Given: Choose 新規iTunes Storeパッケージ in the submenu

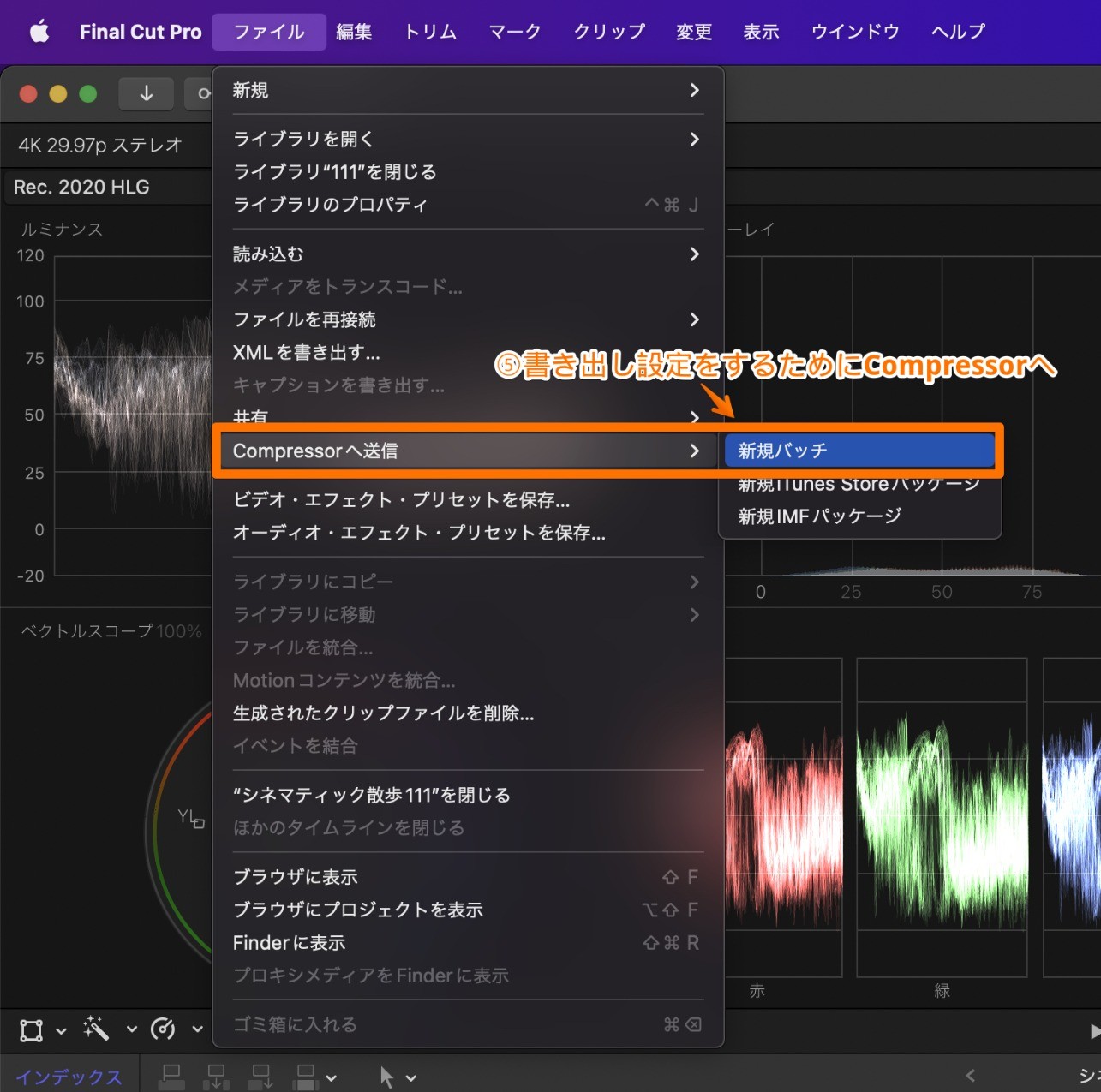Looking at the screenshot, I should point(859,484).
